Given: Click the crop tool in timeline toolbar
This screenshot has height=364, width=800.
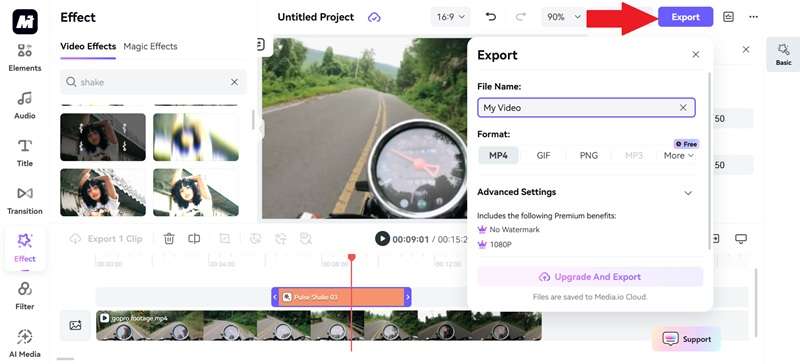Looking at the screenshot, I should [224, 238].
